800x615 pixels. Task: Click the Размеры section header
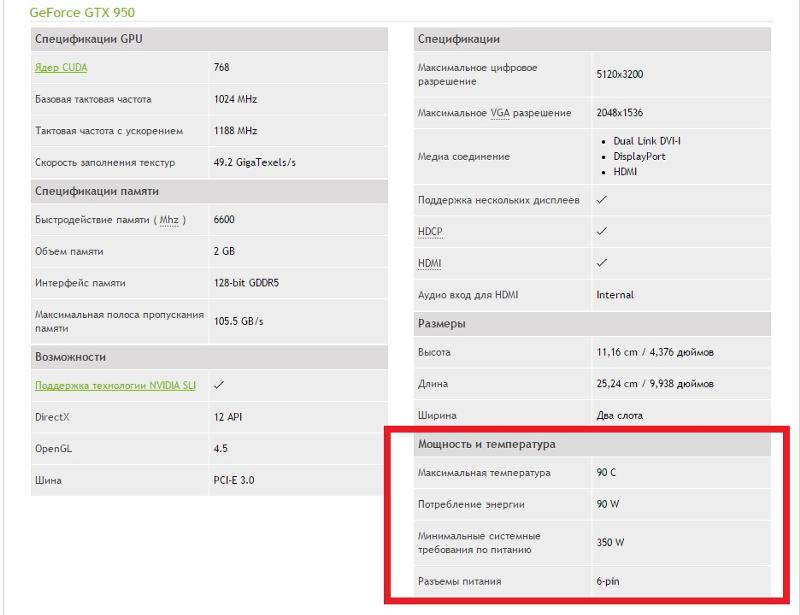(592, 324)
